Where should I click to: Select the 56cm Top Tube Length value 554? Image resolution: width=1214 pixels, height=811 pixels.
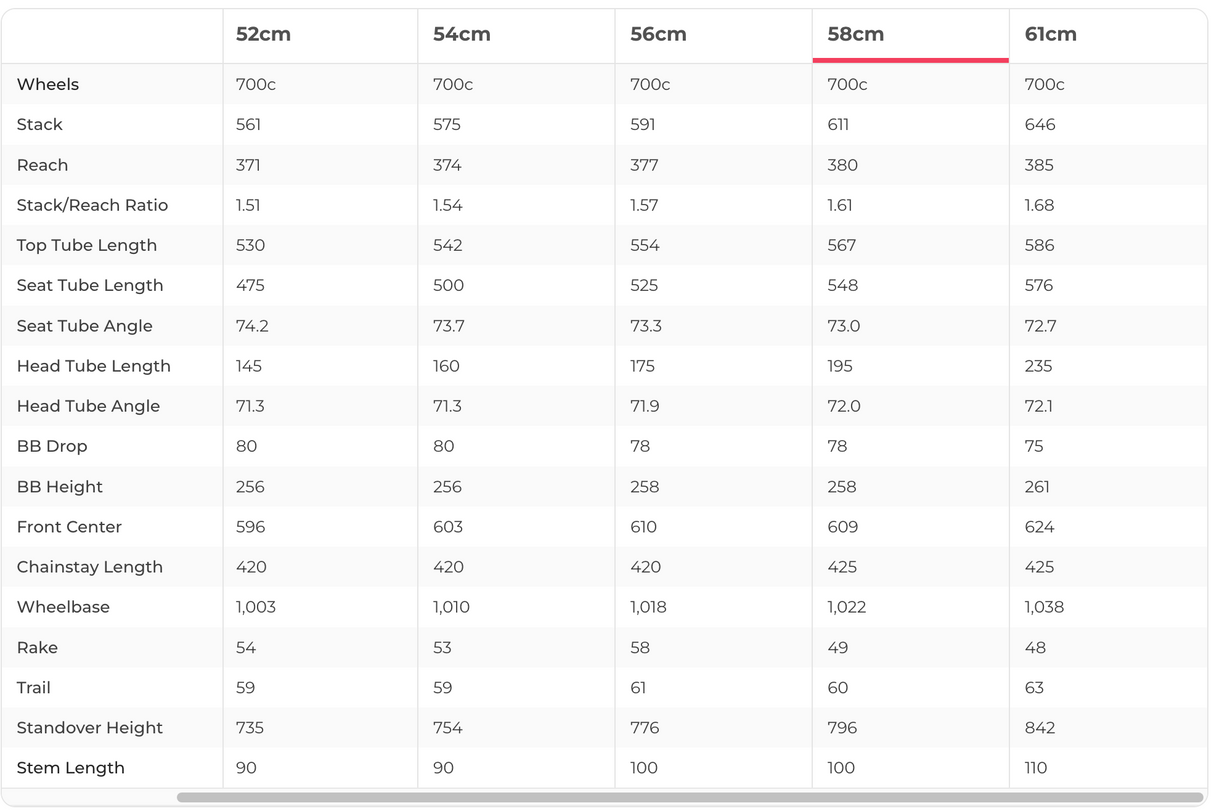click(x=645, y=245)
